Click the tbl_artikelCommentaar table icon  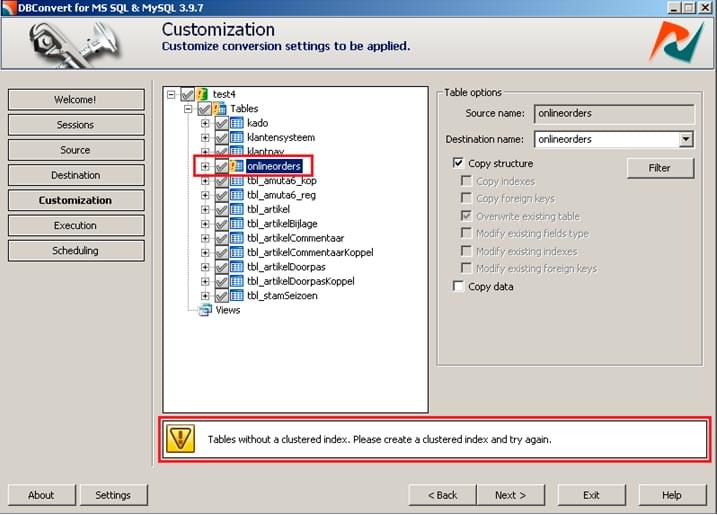click(x=236, y=238)
